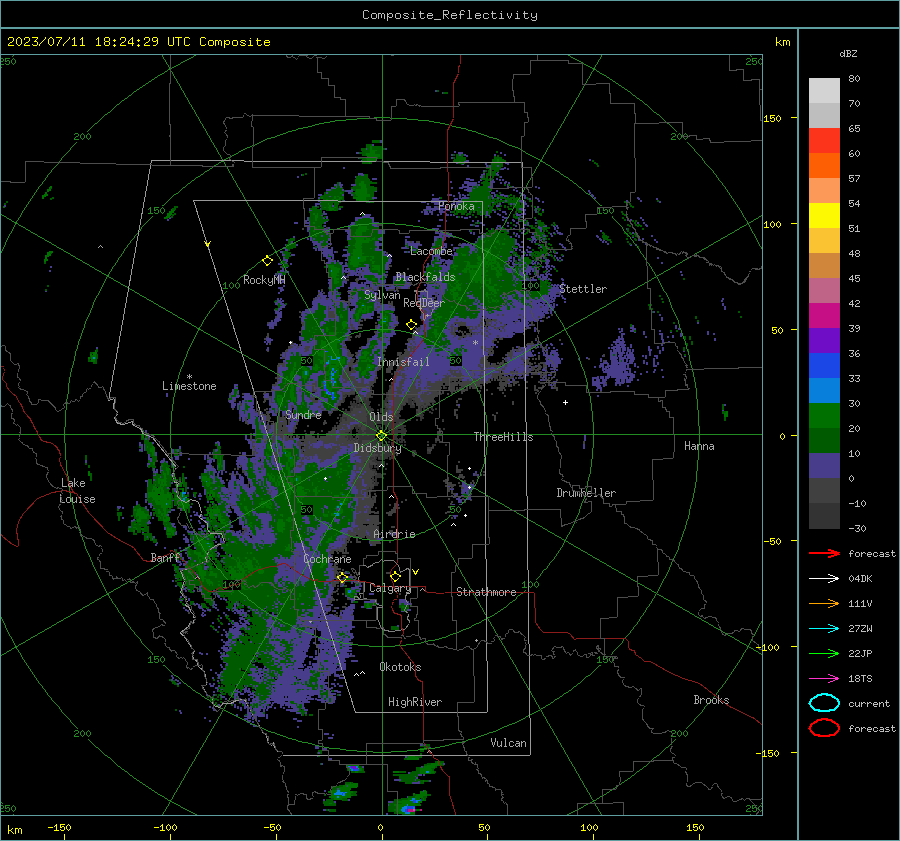Select the gold 48–51 dBZ swatch
This screenshot has width=900, height=841.
pyautogui.click(x=824, y=241)
